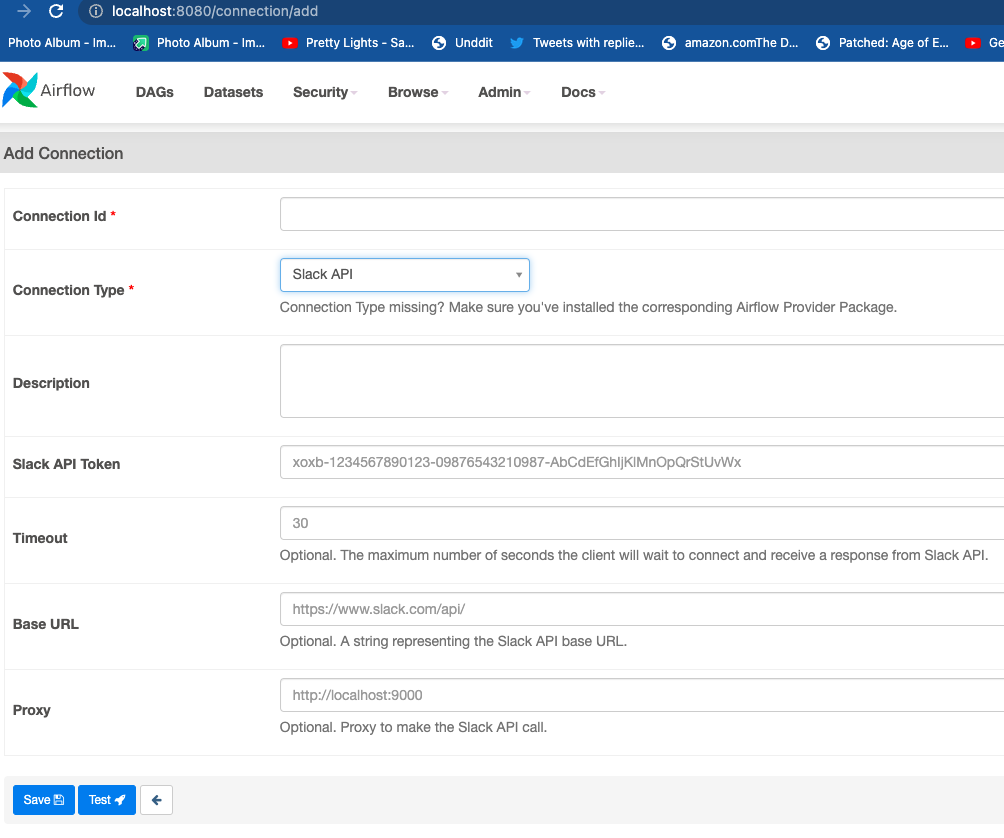Open the Patched: Age of E... bookmark
1004x838 pixels.
tap(882, 43)
